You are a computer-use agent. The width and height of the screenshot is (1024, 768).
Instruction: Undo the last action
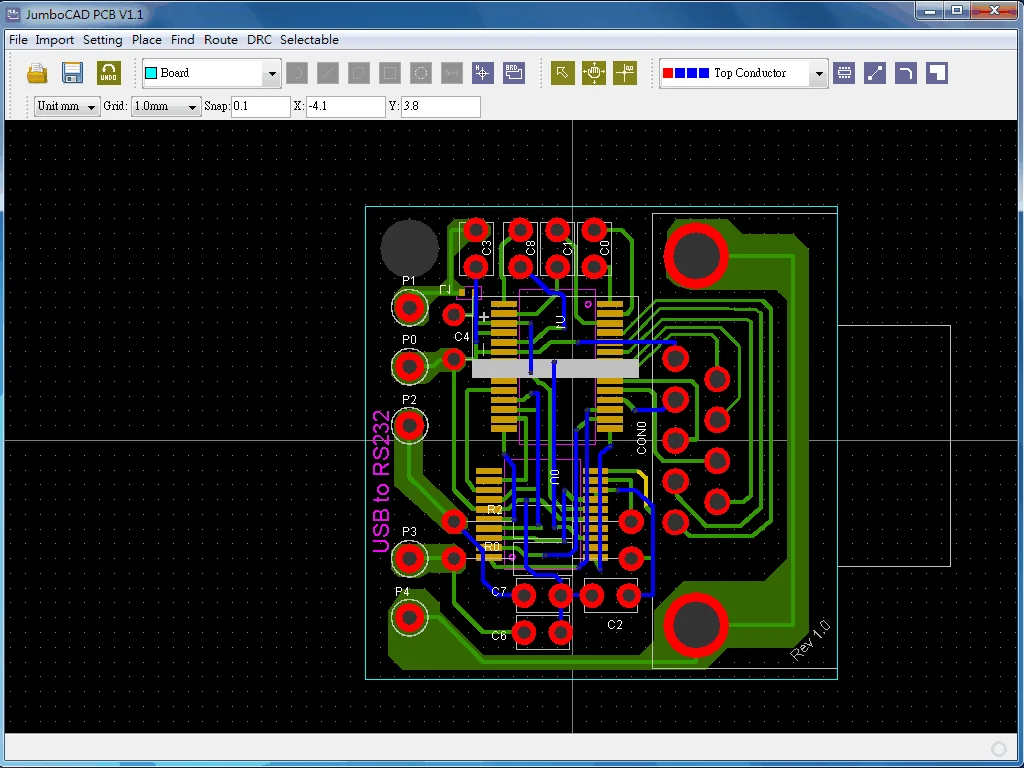108,72
